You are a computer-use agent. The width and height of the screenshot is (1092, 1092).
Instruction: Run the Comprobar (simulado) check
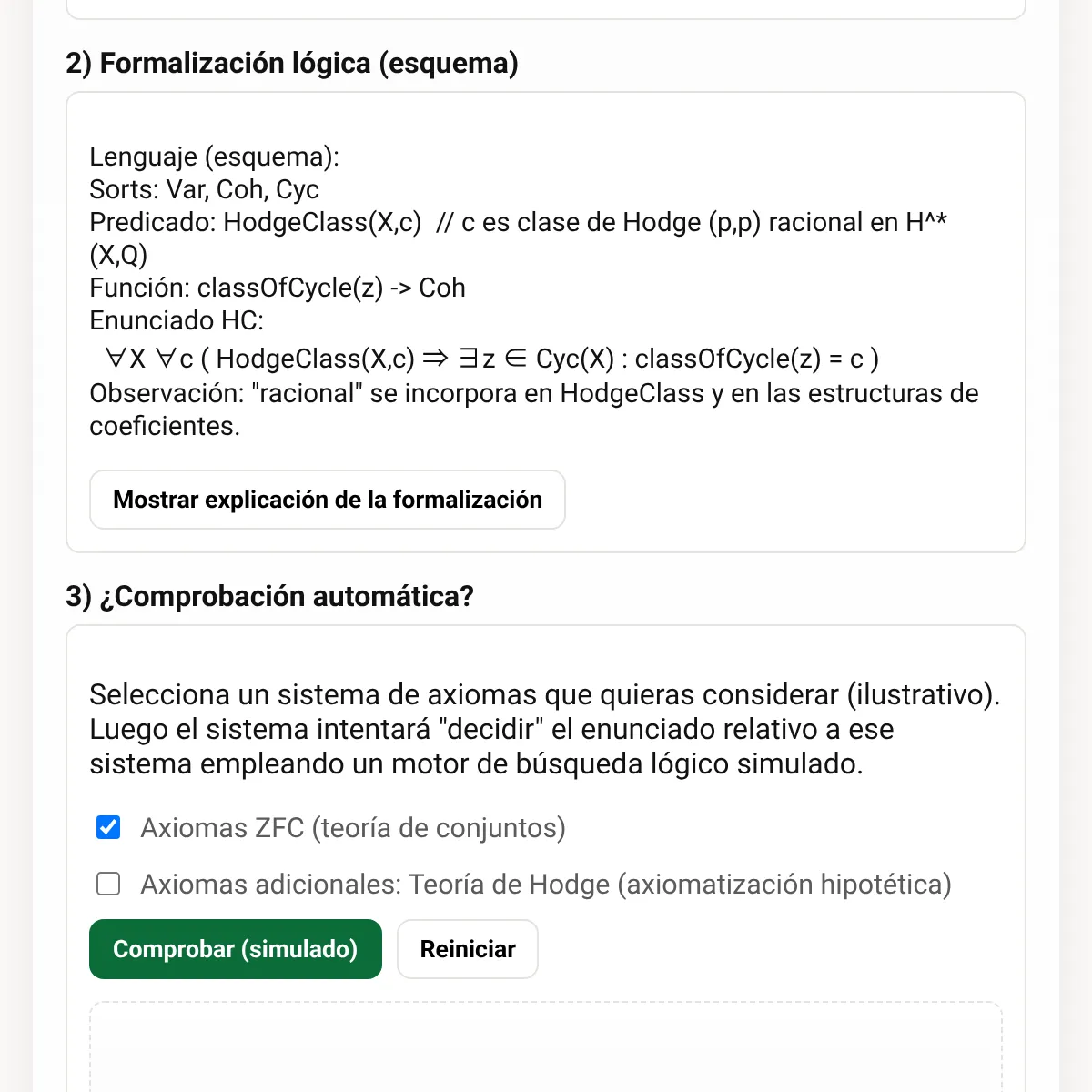coord(236,949)
